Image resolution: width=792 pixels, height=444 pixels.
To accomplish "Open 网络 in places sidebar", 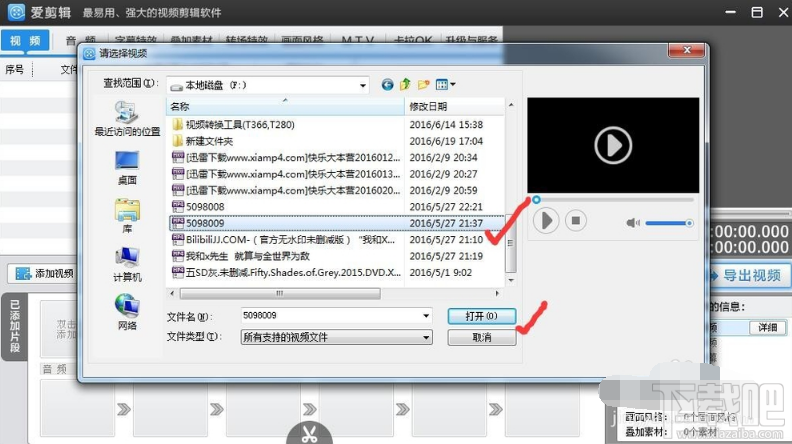I will tap(127, 313).
